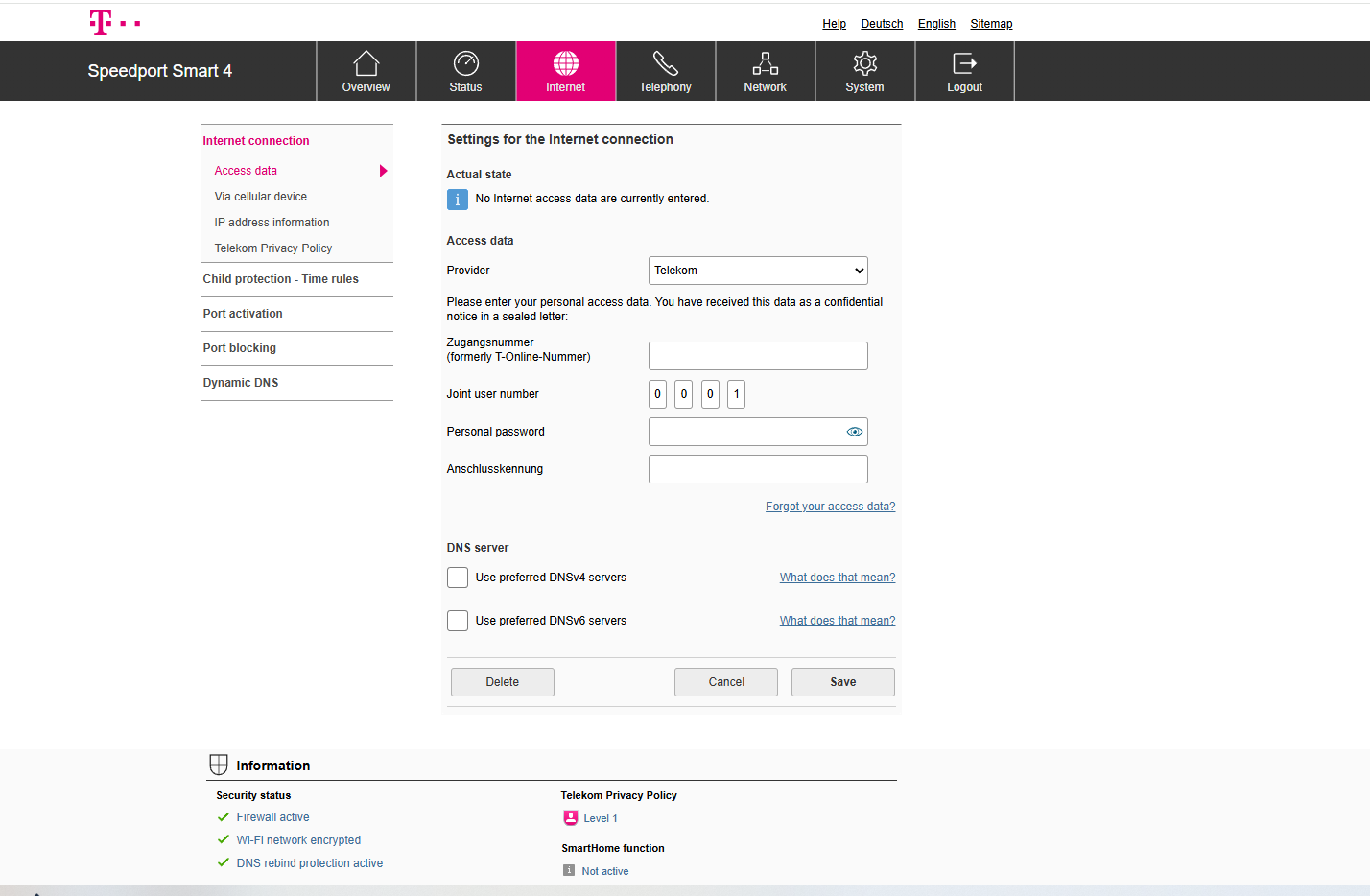Click the blue info icon under Actual state
The image size is (1370, 896).
pyautogui.click(x=458, y=200)
